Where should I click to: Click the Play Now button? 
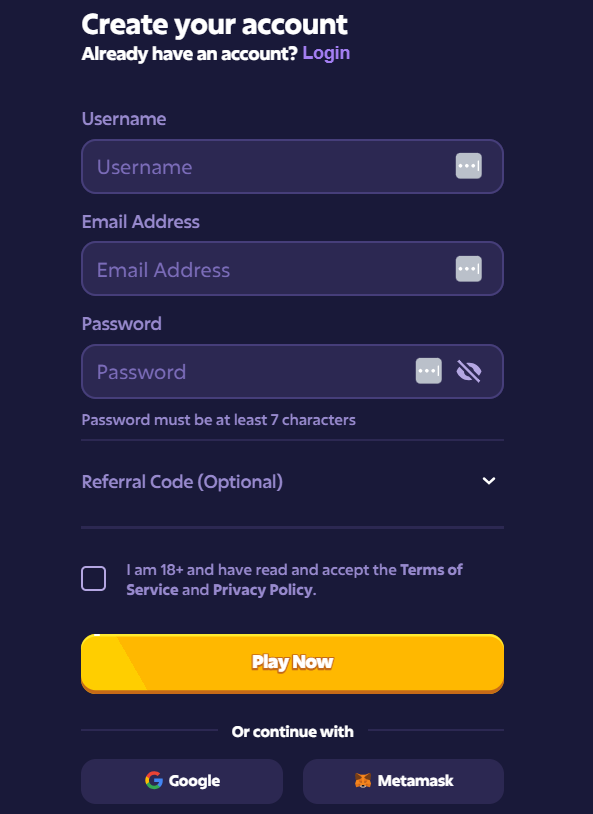(x=292, y=663)
